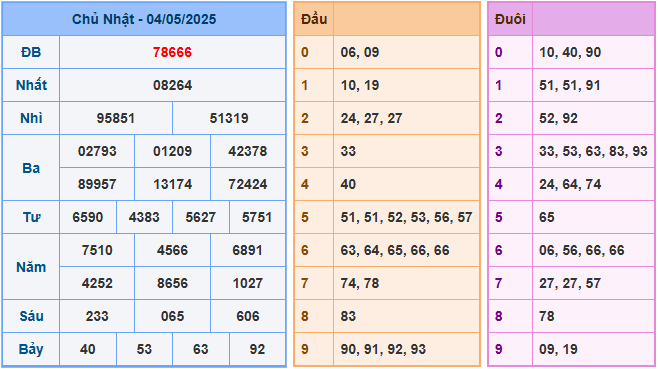Viewport: 658px width, 369px height.
Task: Click the Năm prize number 6891
Action: pyautogui.click(x=248, y=251)
